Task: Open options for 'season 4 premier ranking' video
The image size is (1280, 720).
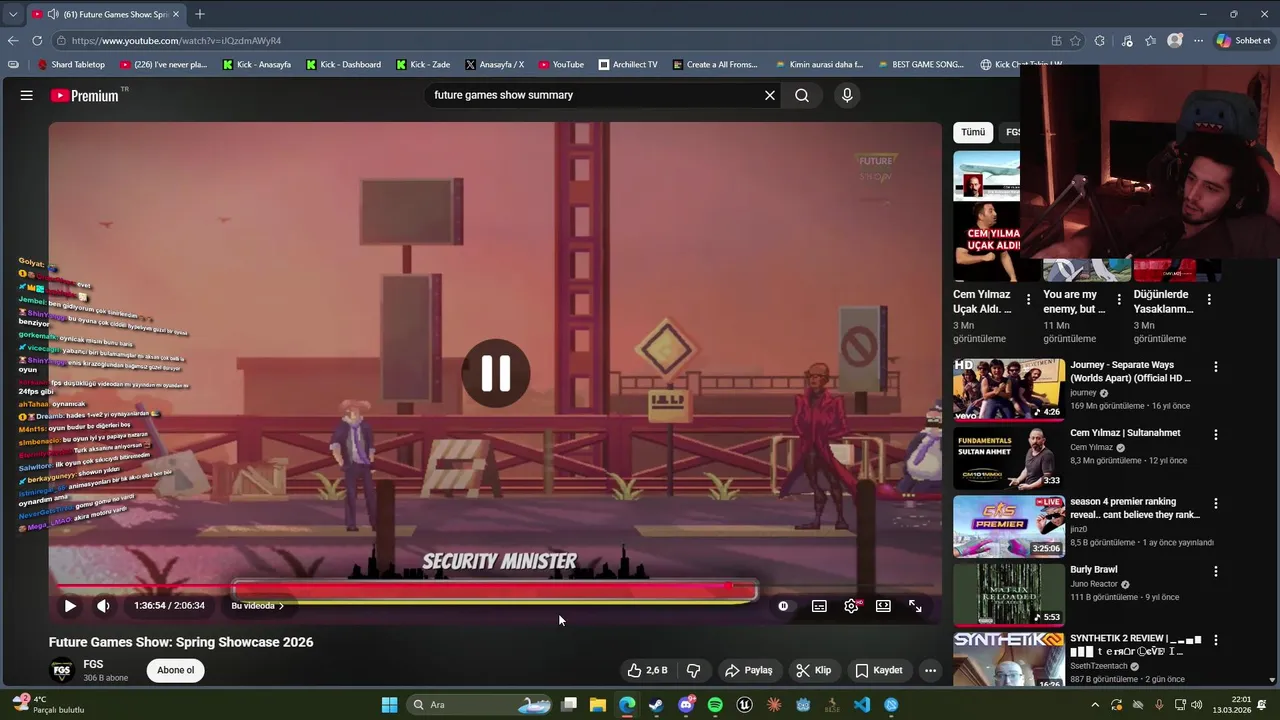Action: coord(1216,503)
